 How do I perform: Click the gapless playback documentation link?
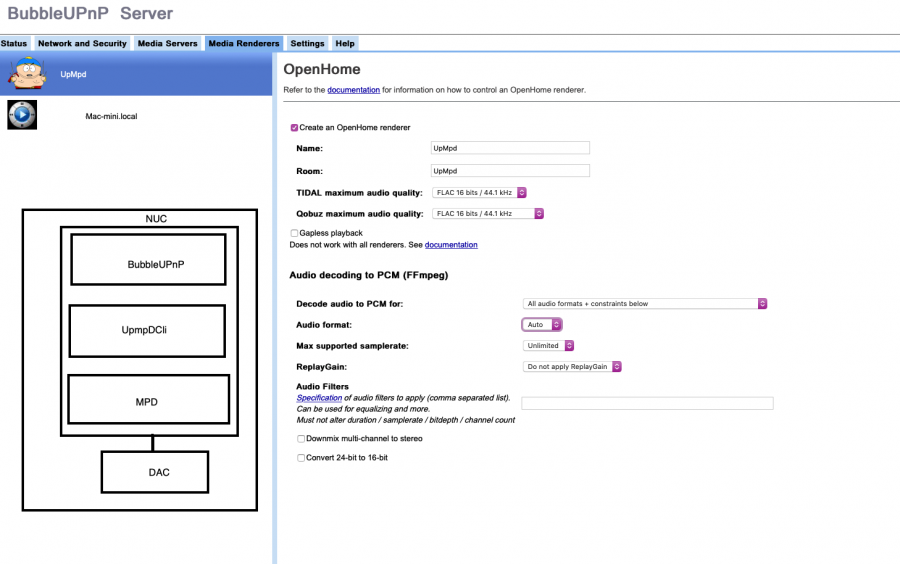coord(451,245)
